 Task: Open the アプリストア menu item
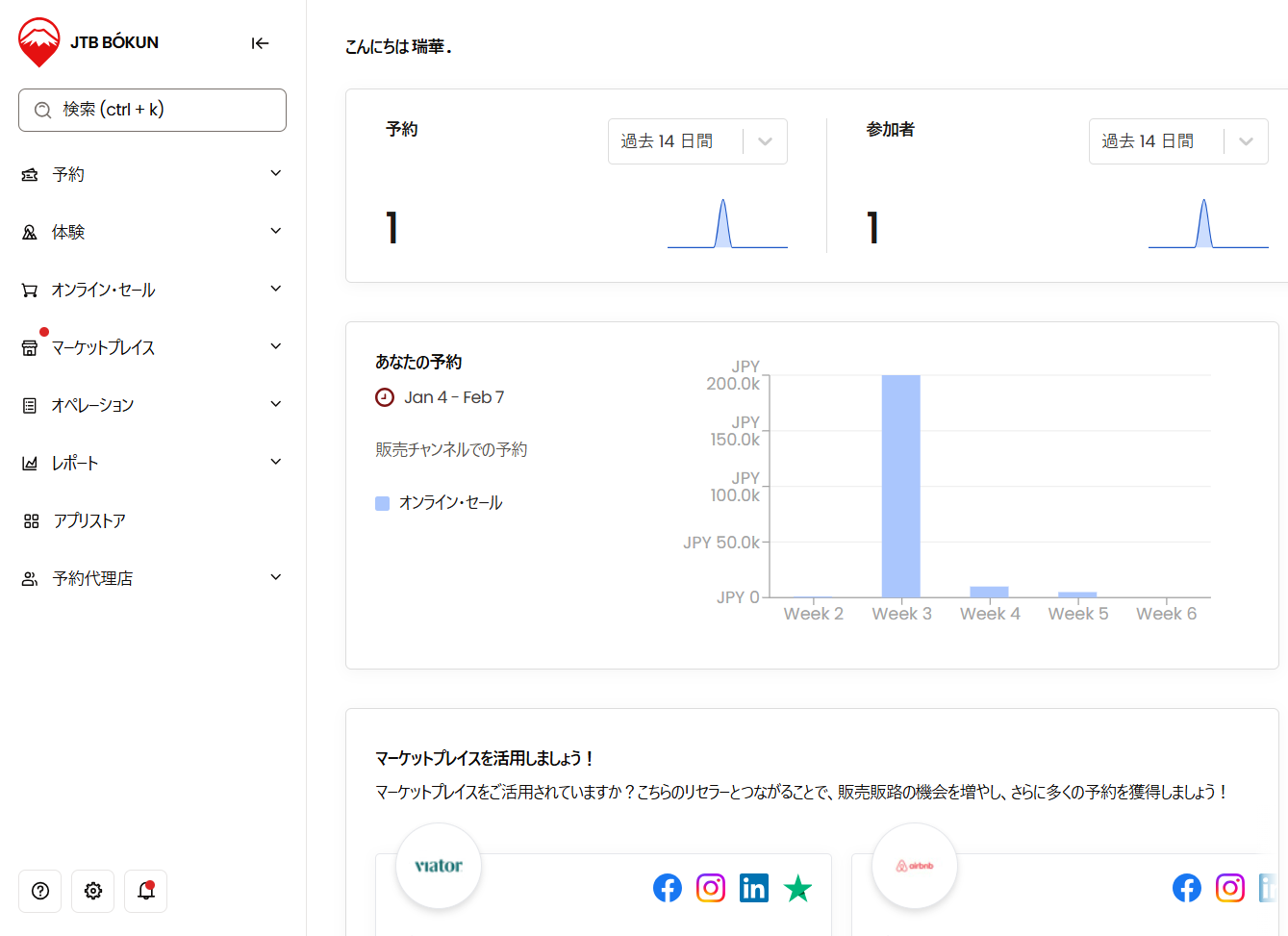point(89,520)
